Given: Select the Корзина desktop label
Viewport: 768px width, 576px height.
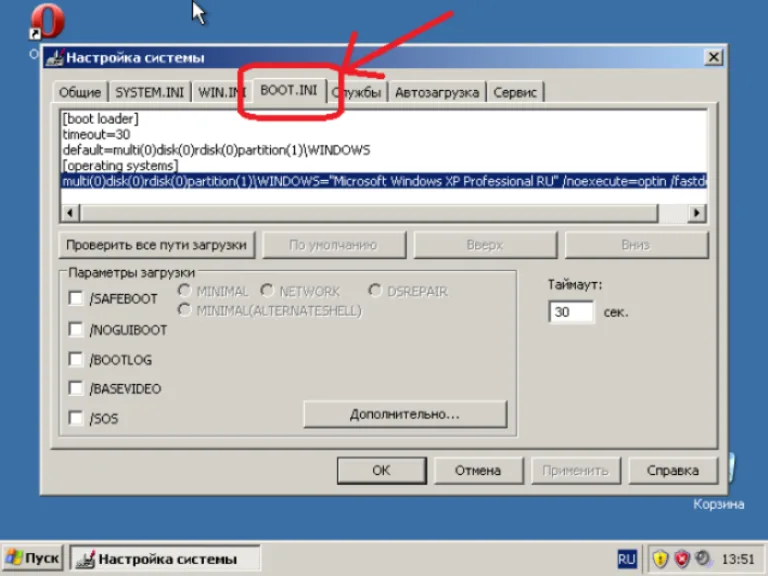Looking at the screenshot, I should [719, 504].
